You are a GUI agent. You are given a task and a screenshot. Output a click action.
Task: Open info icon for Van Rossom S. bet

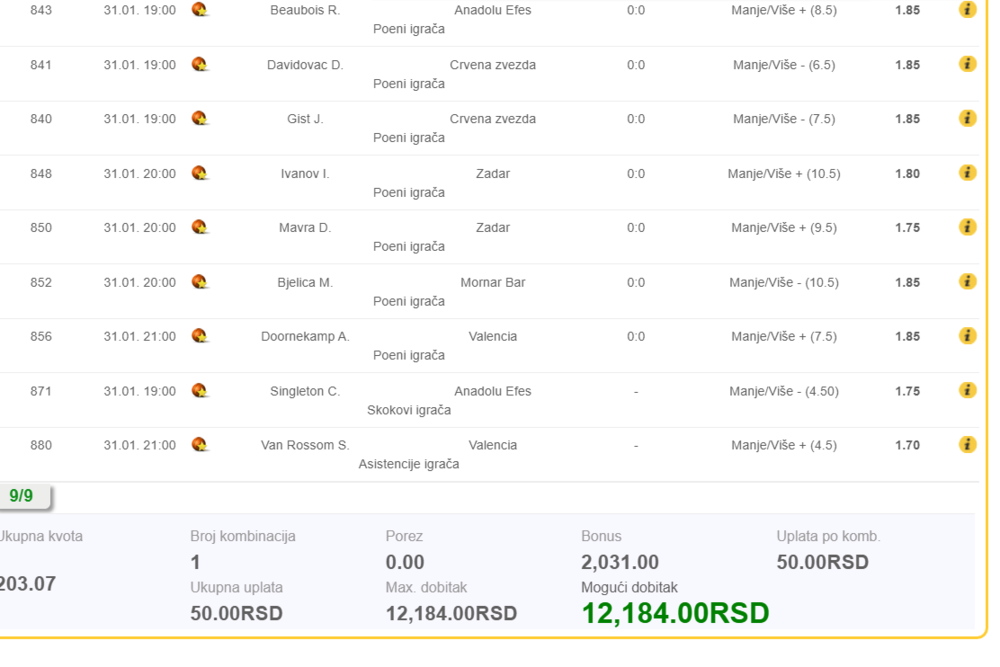pyautogui.click(x=967, y=444)
